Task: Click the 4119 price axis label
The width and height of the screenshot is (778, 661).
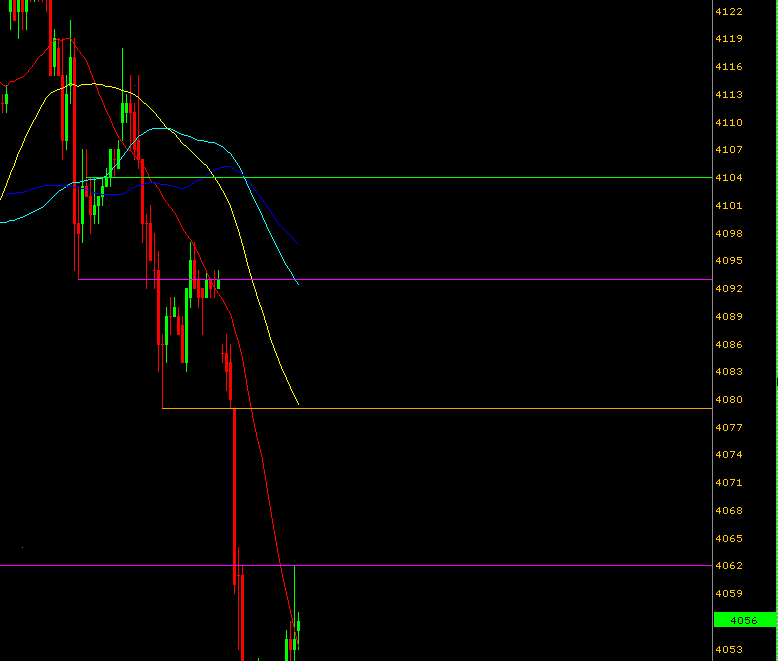Action: tap(729, 39)
